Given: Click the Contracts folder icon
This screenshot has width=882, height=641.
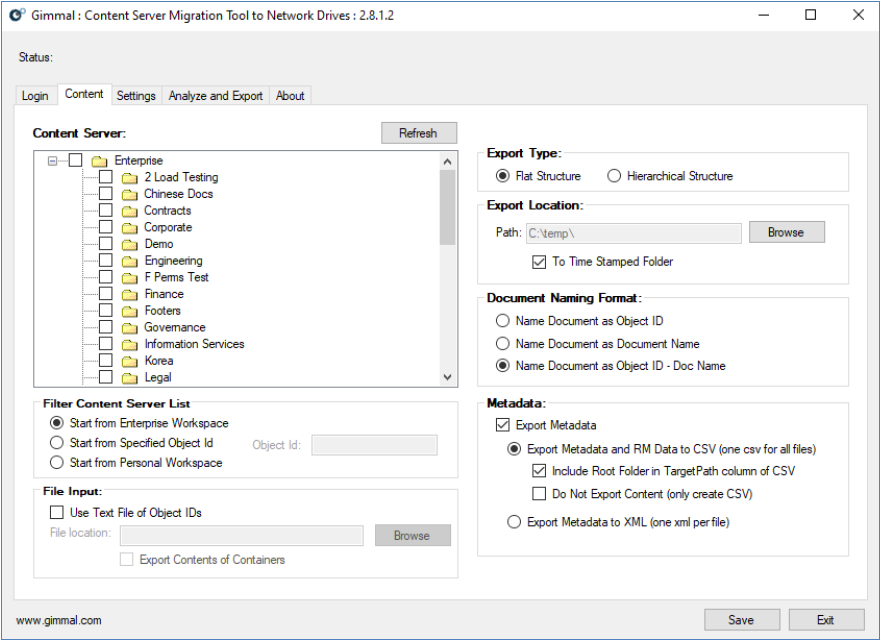Looking at the screenshot, I should [x=129, y=211].
